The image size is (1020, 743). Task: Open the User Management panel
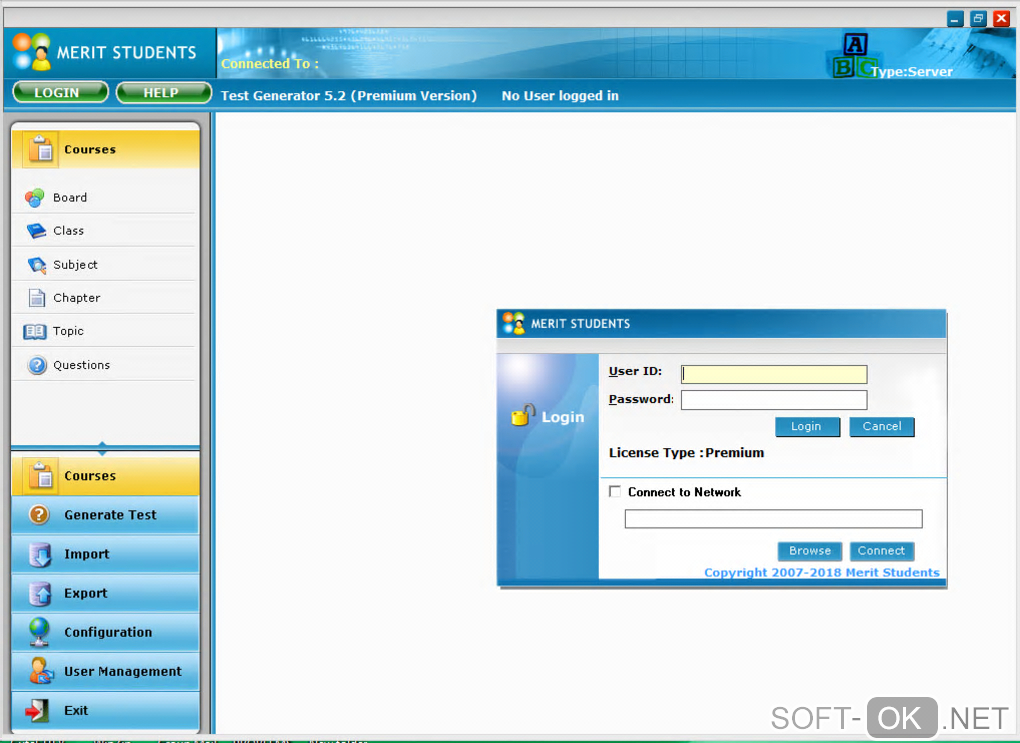pos(105,671)
